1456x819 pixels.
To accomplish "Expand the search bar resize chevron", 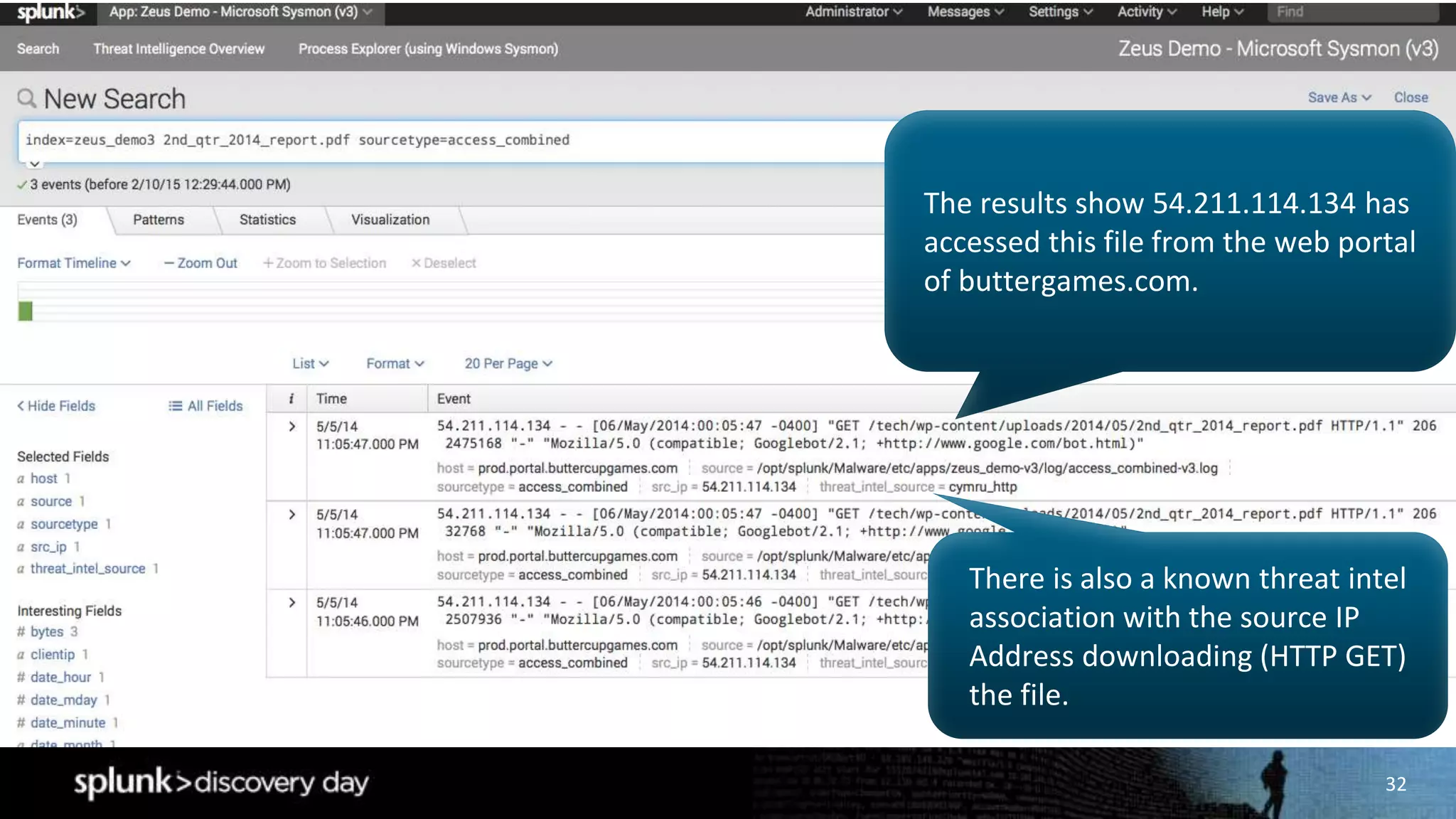I will 34,164.
